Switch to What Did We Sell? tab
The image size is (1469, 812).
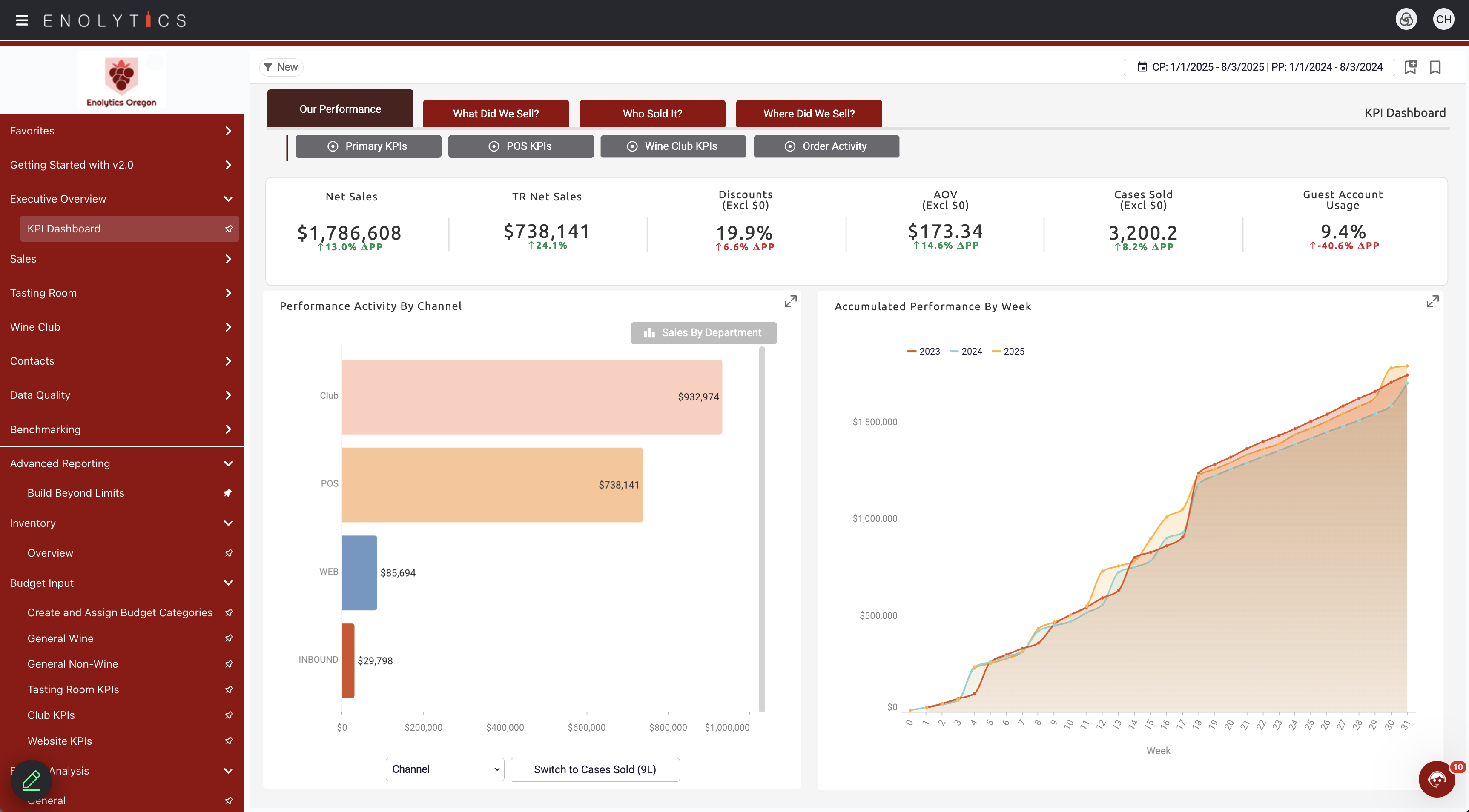point(496,113)
